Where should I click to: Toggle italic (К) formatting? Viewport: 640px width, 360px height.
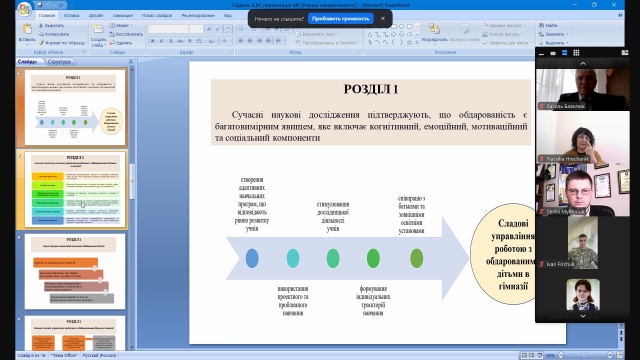click(x=162, y=41)
